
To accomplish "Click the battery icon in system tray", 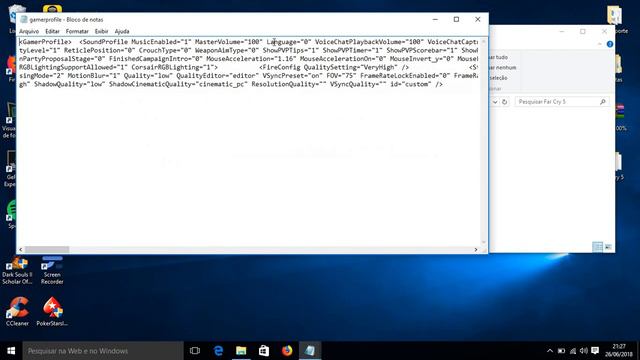I will coord(562,351).
